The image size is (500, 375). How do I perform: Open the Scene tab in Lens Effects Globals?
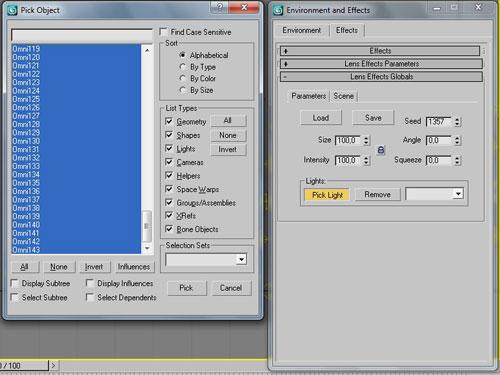pyautogui.click(x=343, y=96)
